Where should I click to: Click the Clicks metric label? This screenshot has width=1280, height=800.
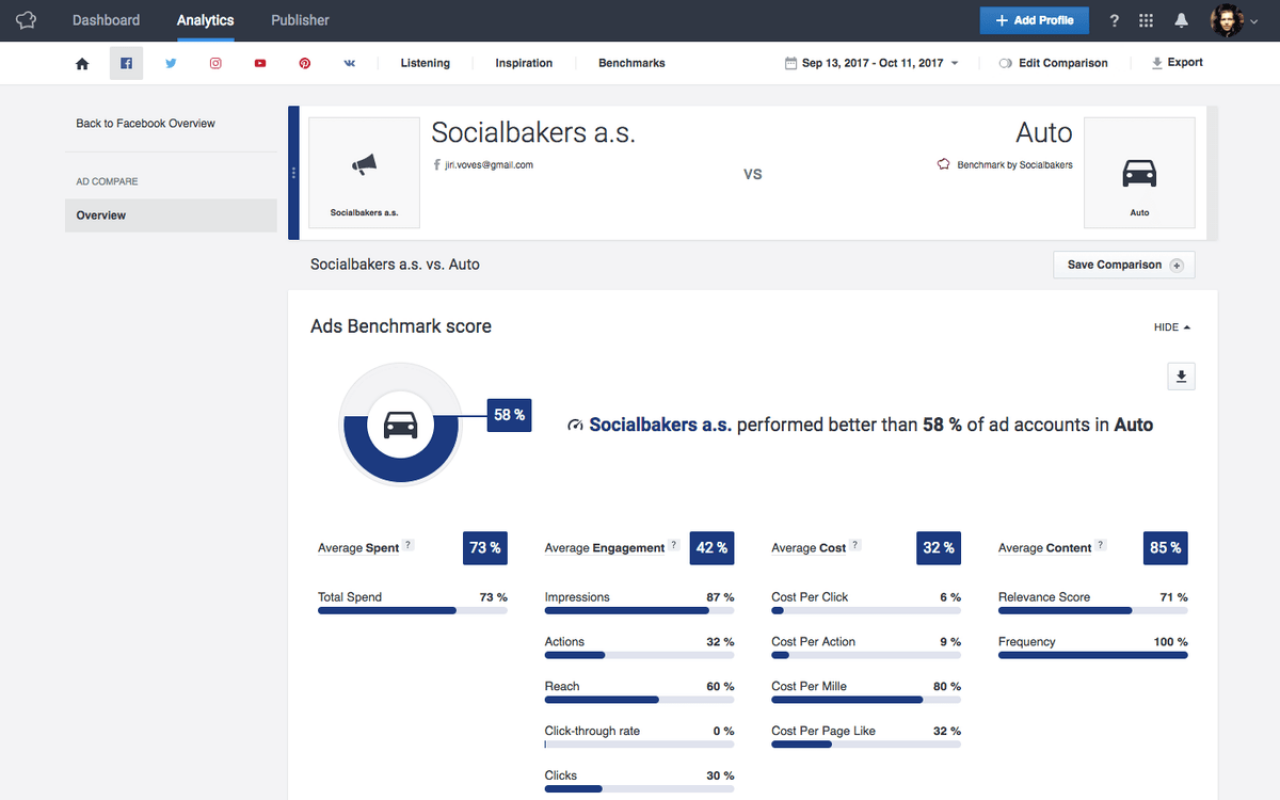(561, 775)
